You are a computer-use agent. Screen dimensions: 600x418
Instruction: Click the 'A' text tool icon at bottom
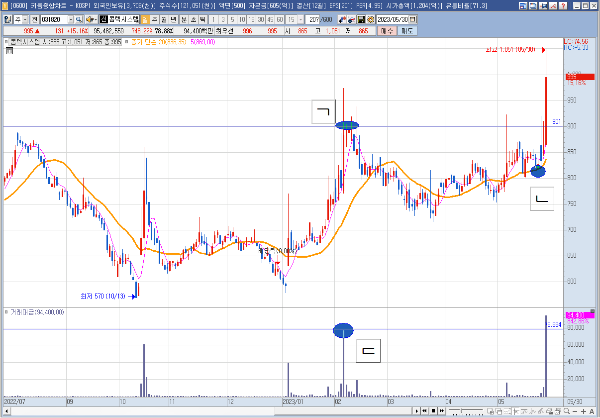tap(592, 411)
